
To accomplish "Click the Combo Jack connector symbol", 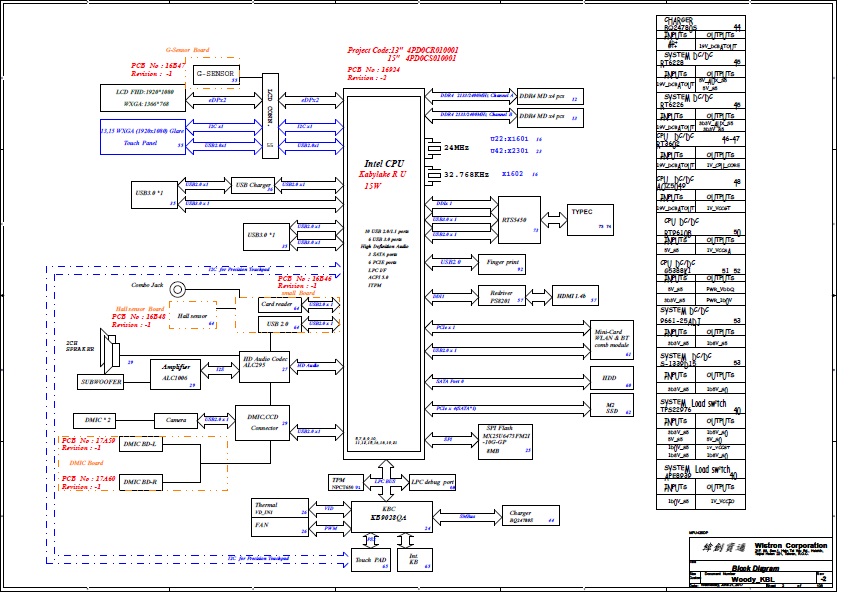I will click(x=177, y=289).
